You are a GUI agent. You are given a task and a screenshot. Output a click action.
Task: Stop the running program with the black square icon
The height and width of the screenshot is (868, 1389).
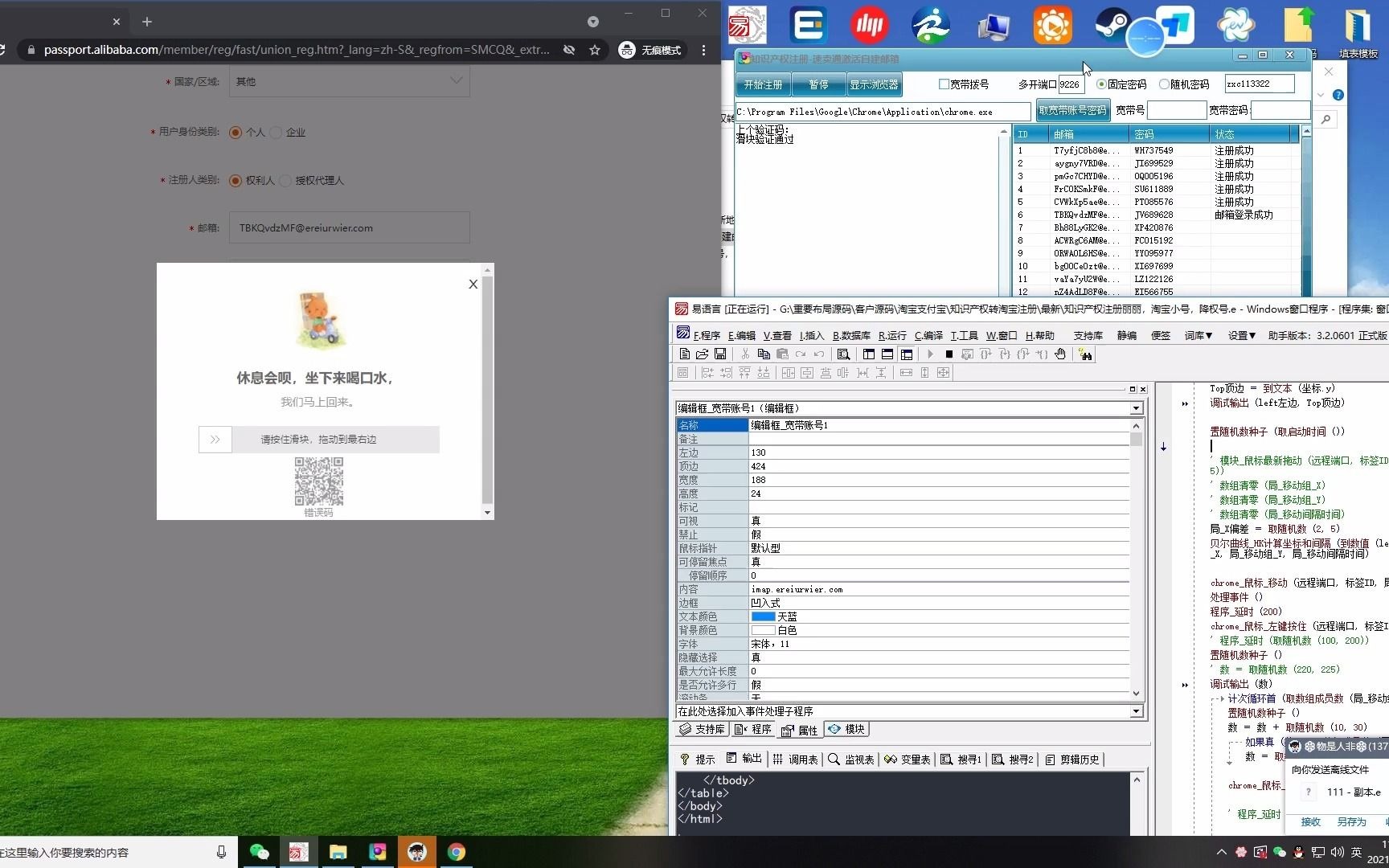[949, 354]
